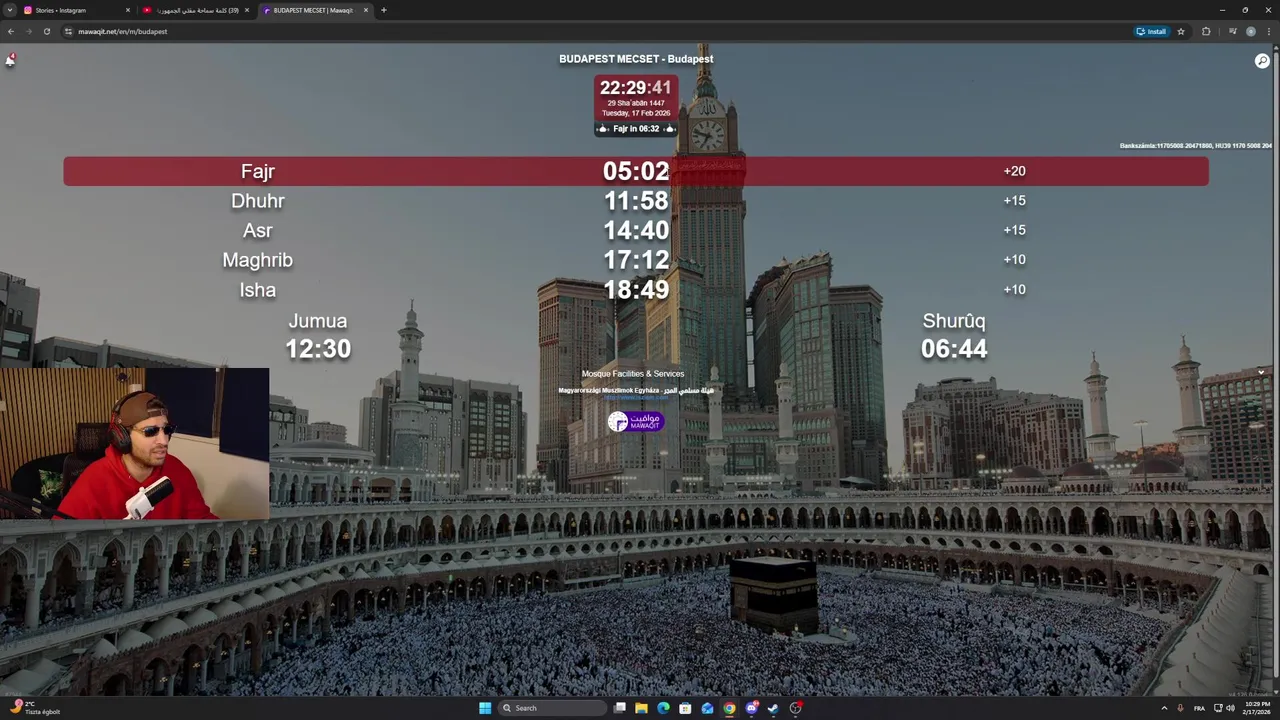1280x720 pixels.
Task: Click the Isha 18:49 time
Action: coord(636,290)
